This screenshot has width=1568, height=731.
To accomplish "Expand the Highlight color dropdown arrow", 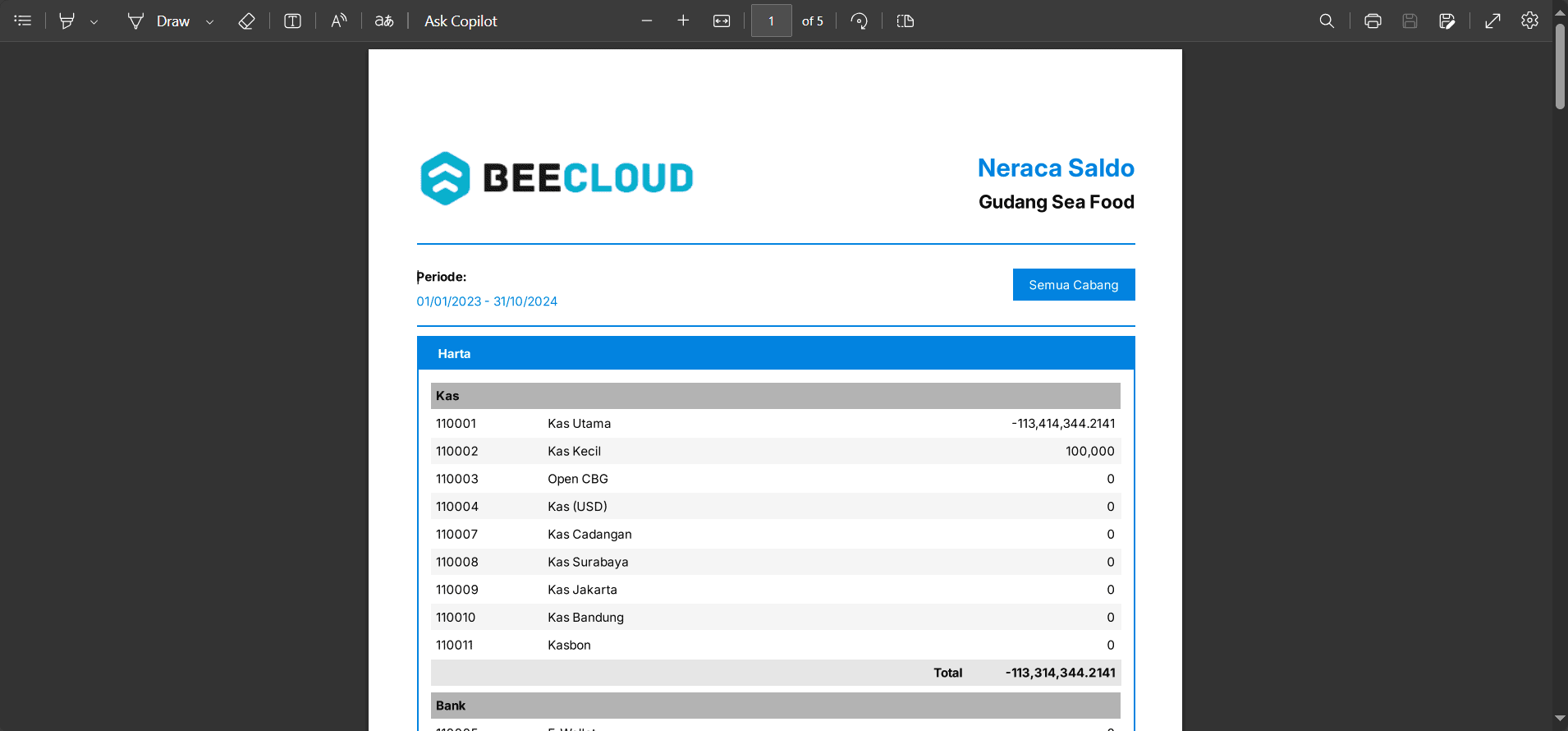I will [94, 22].
